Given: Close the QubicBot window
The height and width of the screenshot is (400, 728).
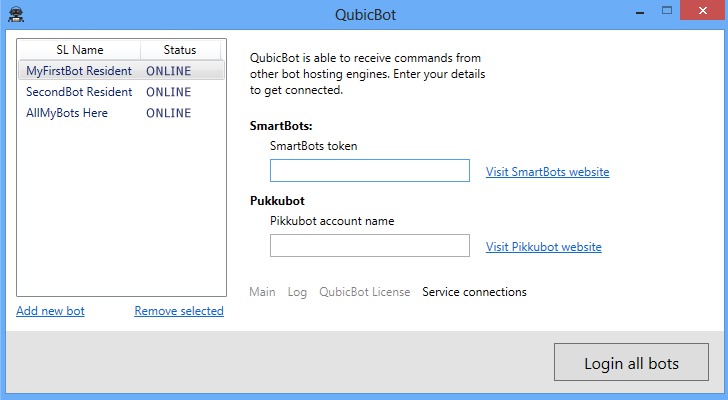Looking at the screenshot, I should (x=703, y=11).
